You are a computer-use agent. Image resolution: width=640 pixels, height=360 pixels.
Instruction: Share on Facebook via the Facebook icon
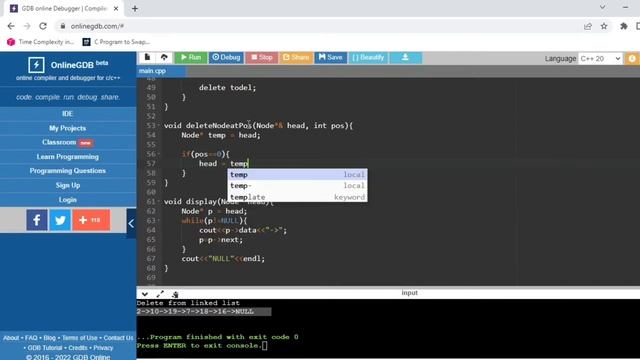37,220
